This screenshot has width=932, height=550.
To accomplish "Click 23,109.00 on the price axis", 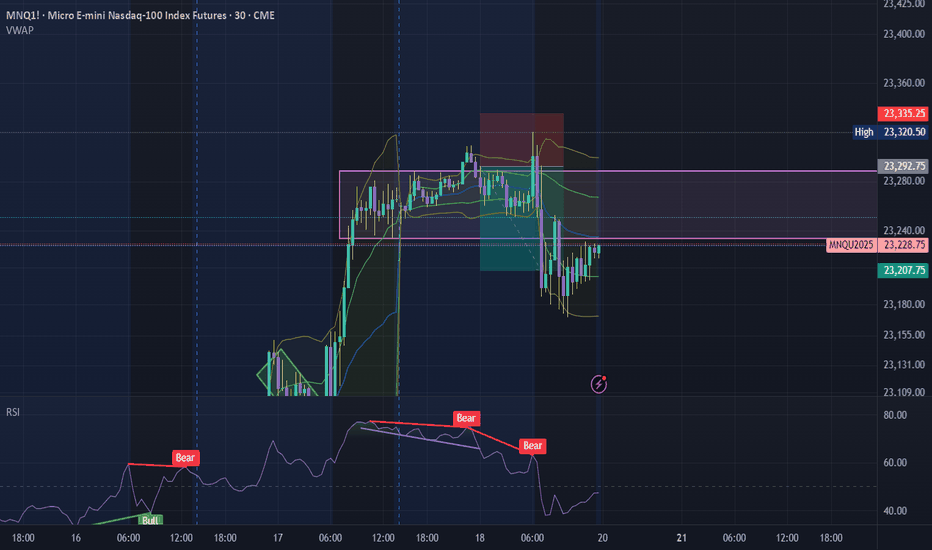I will [x=903, y=392].
